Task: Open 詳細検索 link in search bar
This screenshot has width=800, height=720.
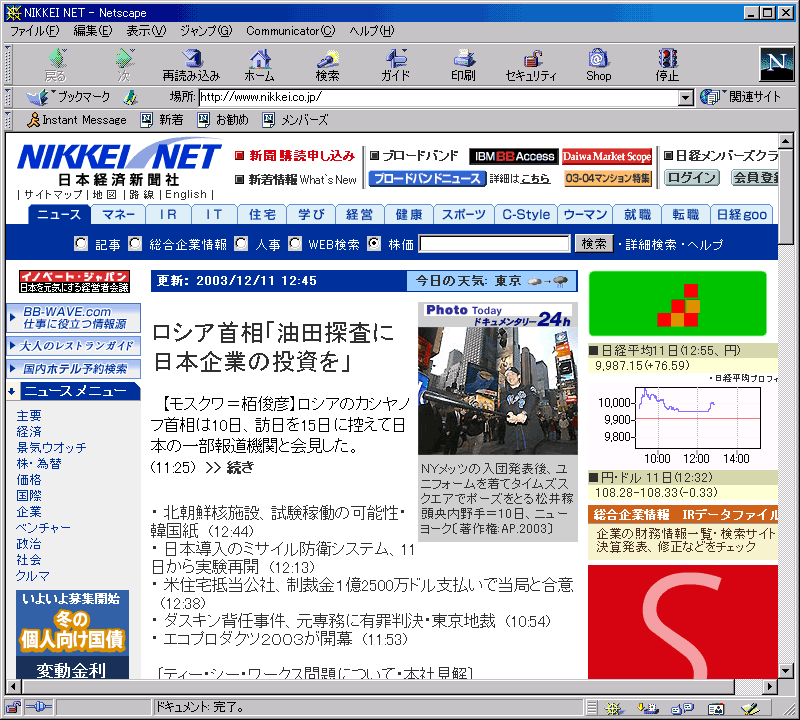Action: 651,244
